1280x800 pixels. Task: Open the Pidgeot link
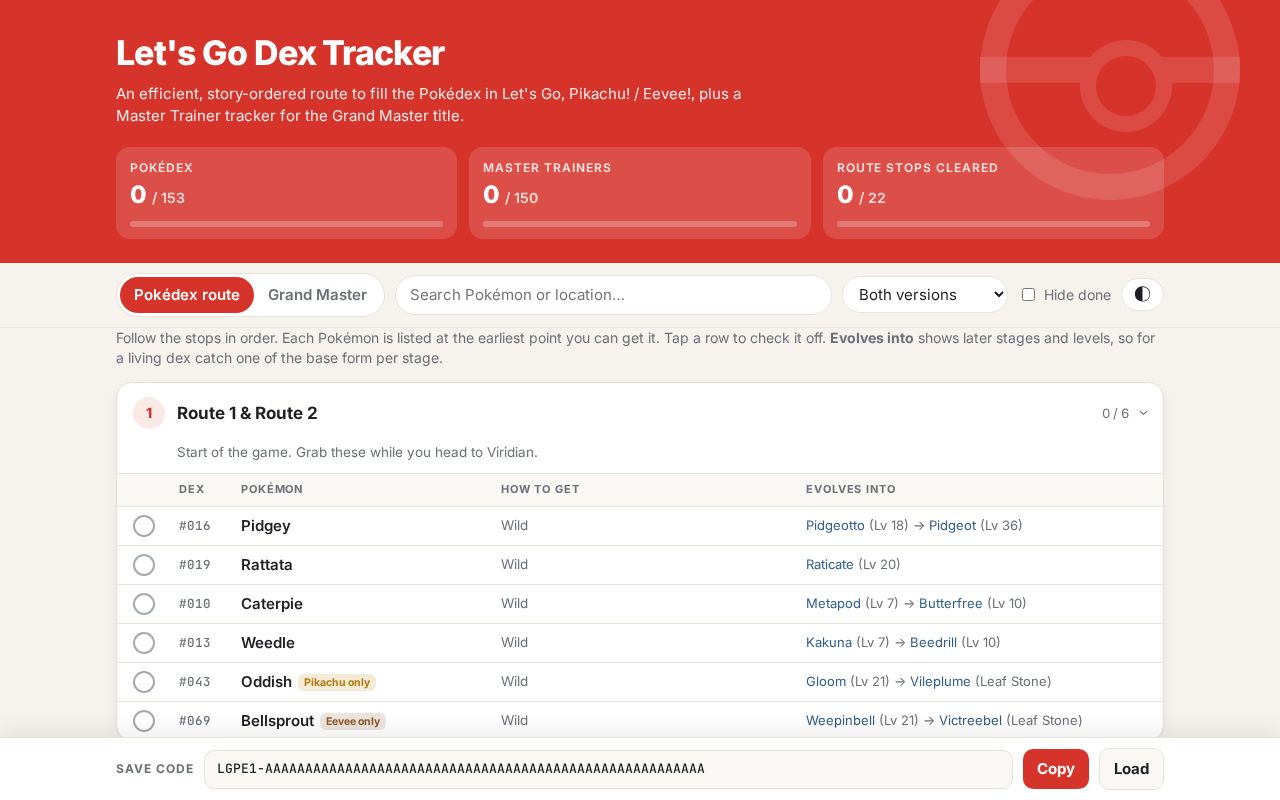point(952,526)
